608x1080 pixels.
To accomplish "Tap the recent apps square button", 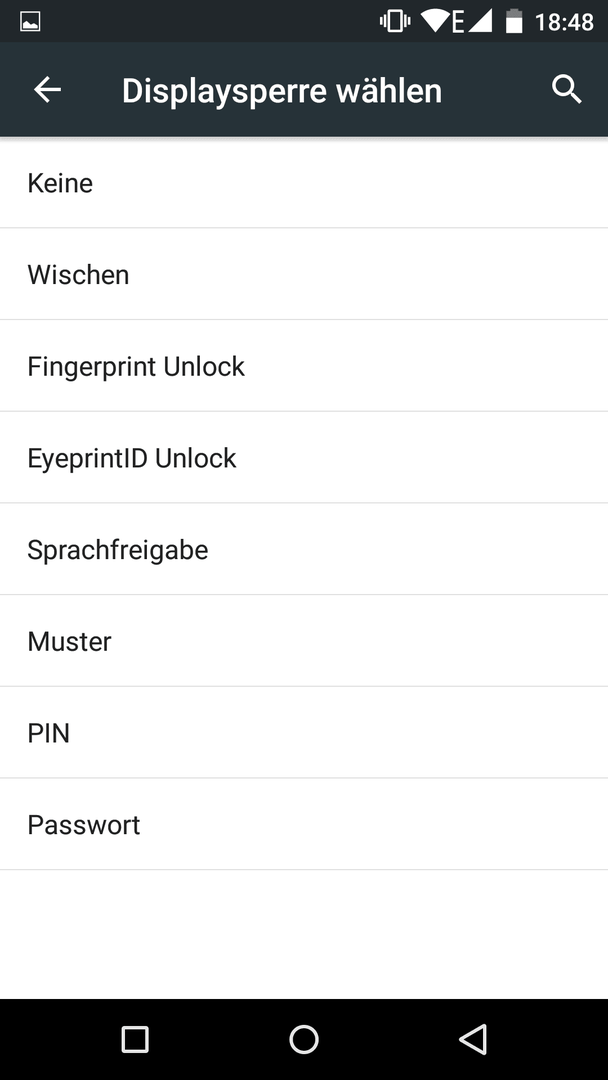I will (135, 1039).
